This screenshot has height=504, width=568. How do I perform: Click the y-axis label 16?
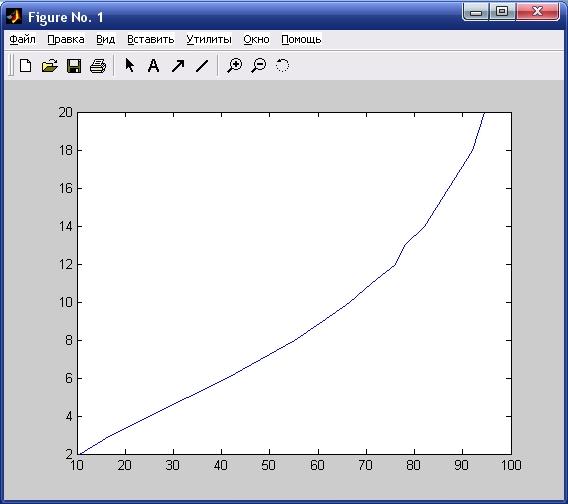click(66, 188)
